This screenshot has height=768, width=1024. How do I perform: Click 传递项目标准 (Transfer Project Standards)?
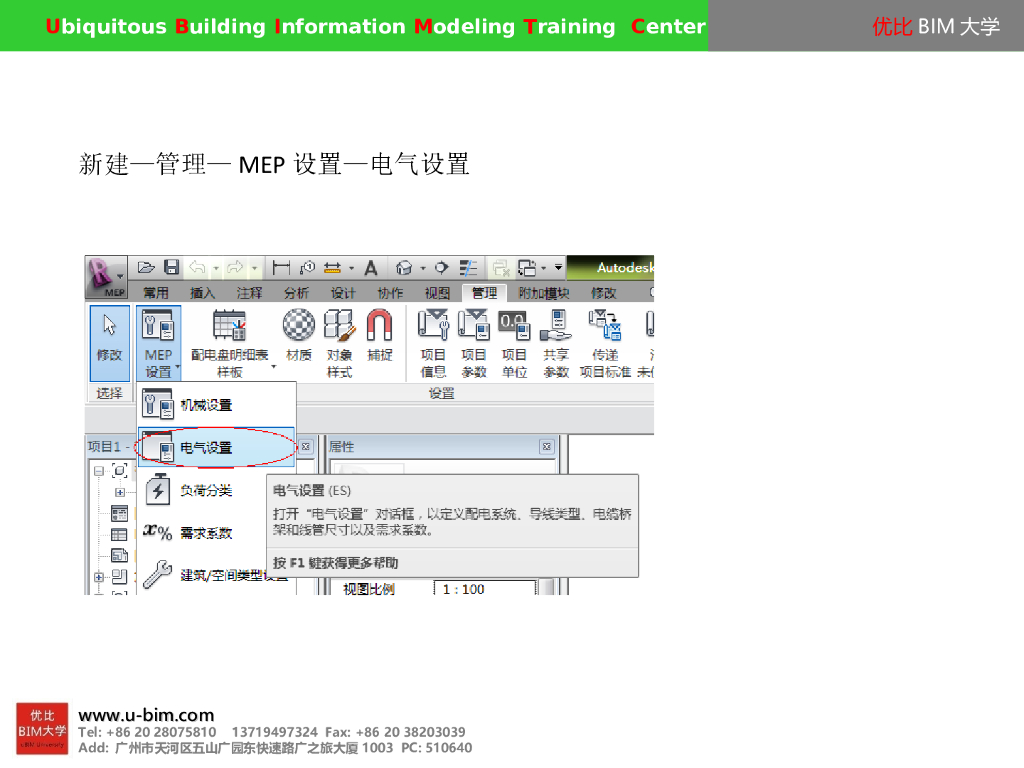pos(605,338)
